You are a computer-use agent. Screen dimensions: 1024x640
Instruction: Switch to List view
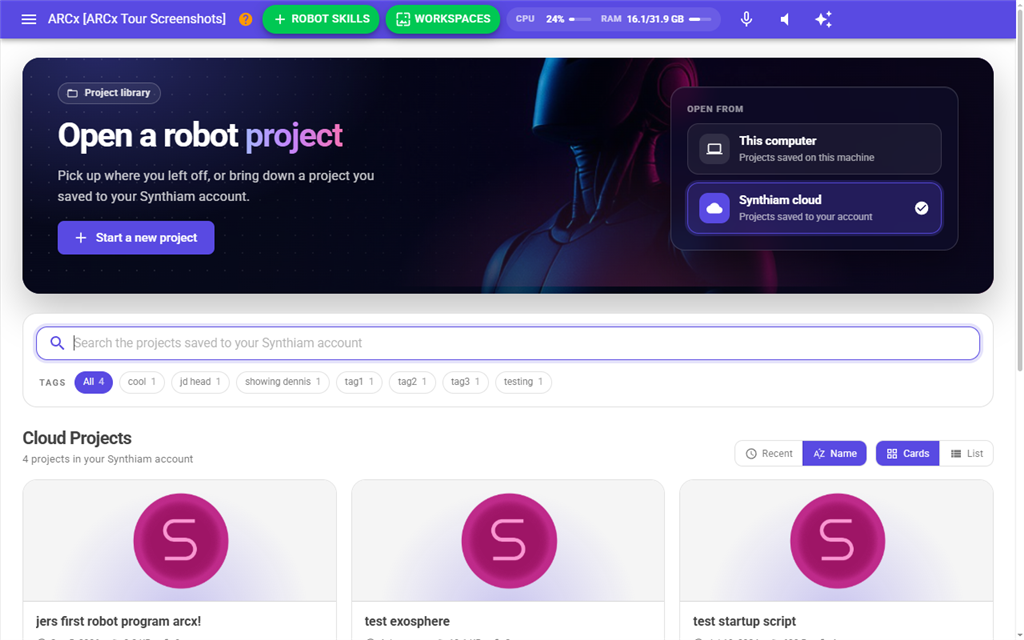[x=967, y=453]
